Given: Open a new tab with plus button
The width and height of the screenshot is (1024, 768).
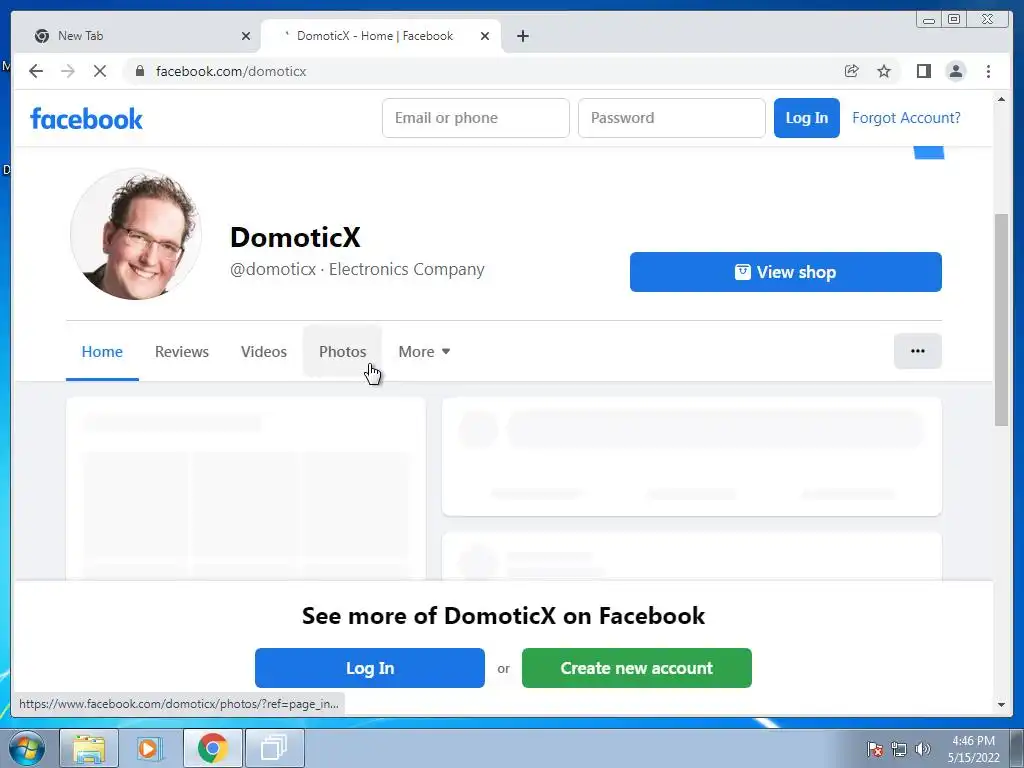Looking at the screenshot, I should pyautogui.click(x=522, y=36).
